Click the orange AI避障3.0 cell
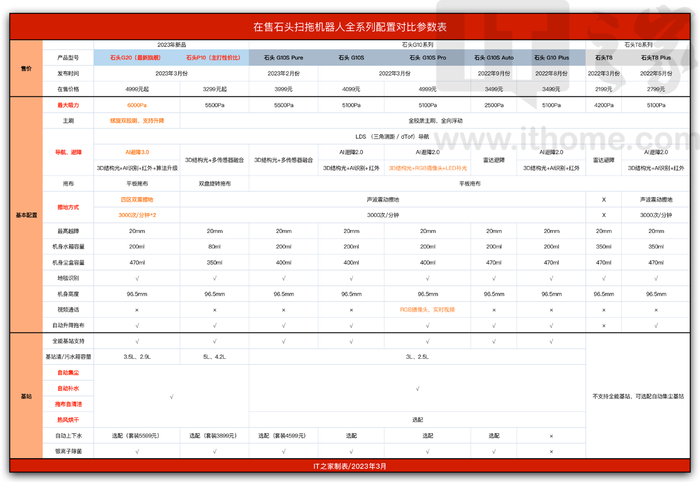This screenshot has width=700, height=482. point(137,152)
